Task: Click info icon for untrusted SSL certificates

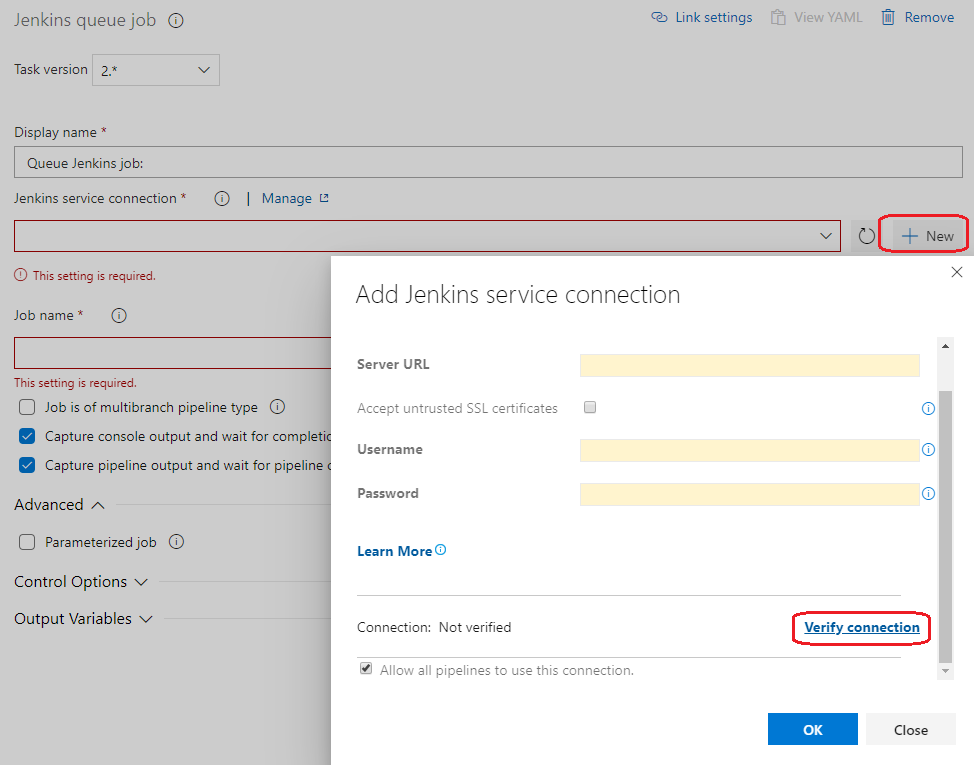Action: 928,408
